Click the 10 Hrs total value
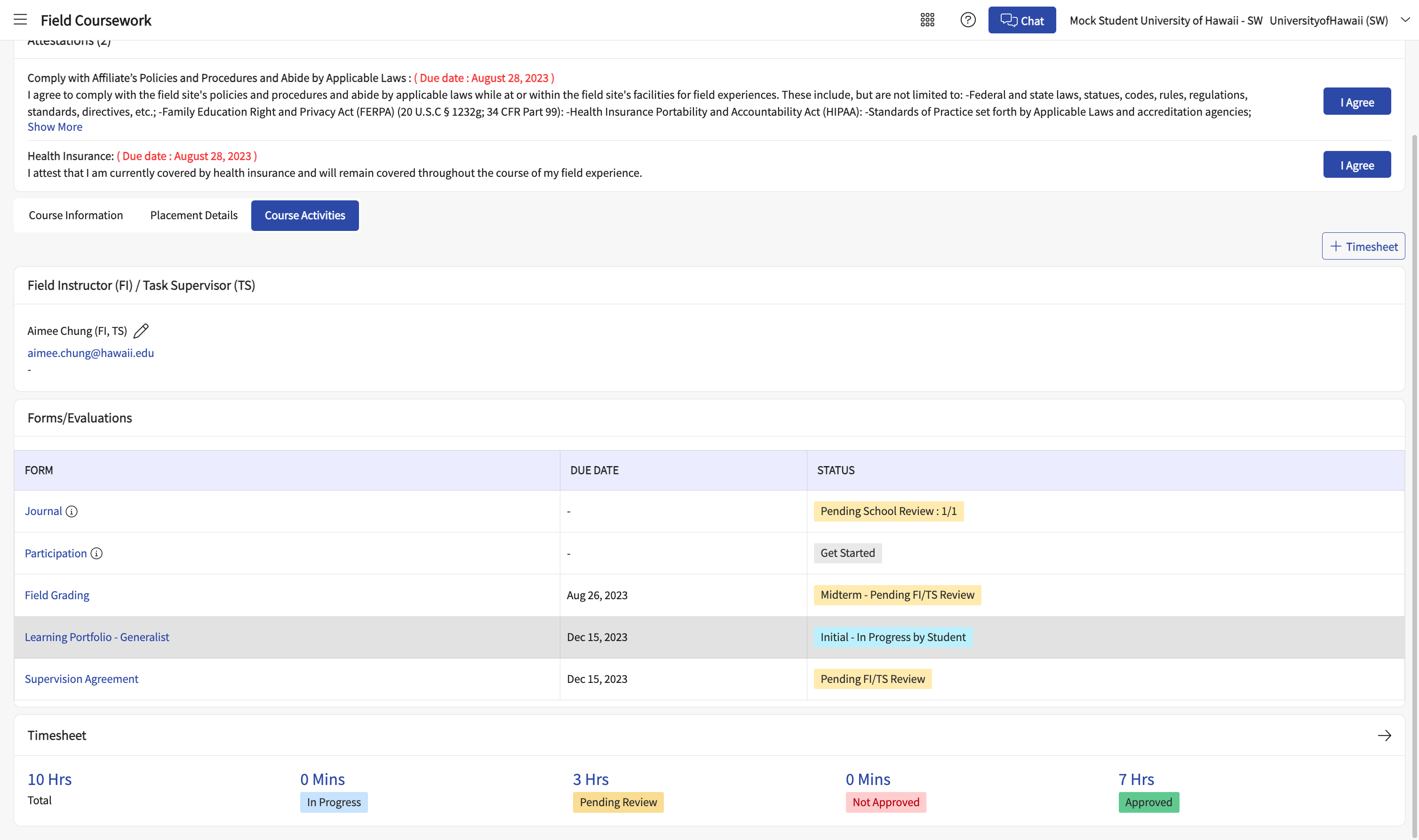Screen dimensions: 1419x840 pyautogui.click(x=50, y=779)
